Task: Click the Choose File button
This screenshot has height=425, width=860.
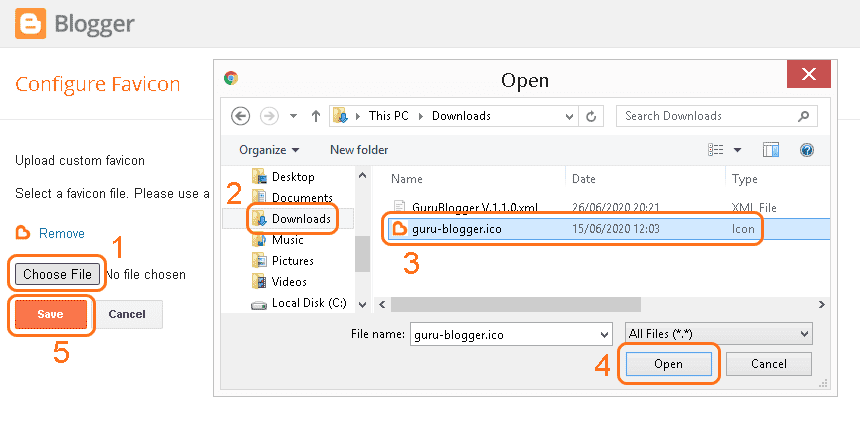Action: click(x=57, y=274)
